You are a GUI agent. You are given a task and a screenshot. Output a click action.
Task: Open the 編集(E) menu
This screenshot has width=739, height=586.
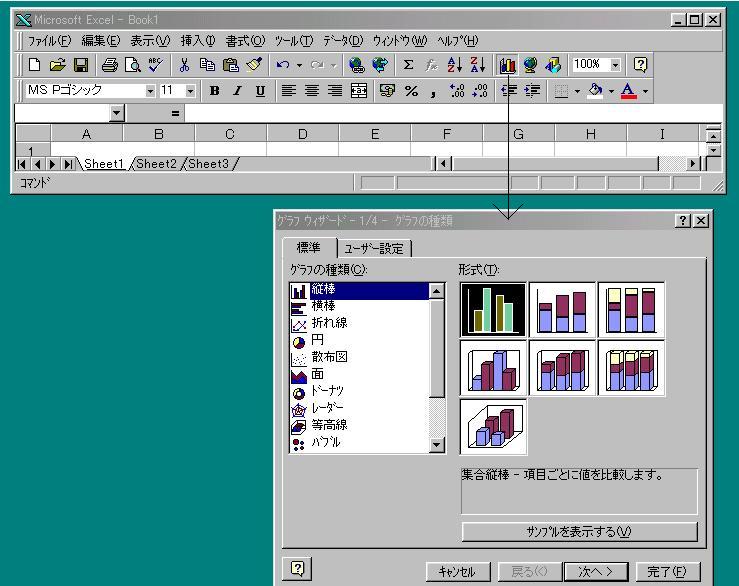(101, 41)
